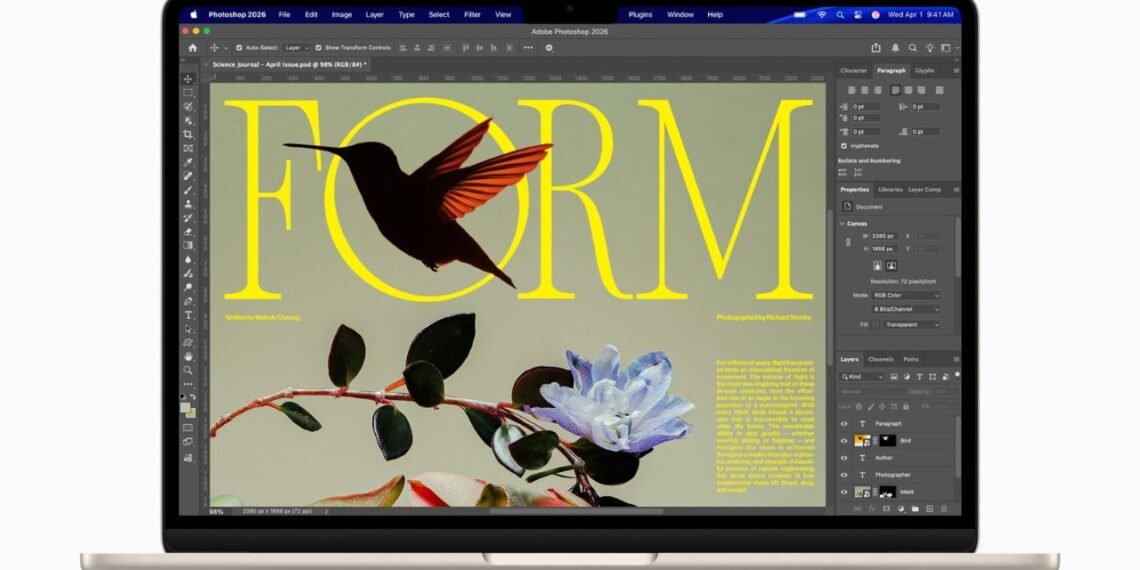Select the Clone Stamp tool

click(x=188, y=204)
